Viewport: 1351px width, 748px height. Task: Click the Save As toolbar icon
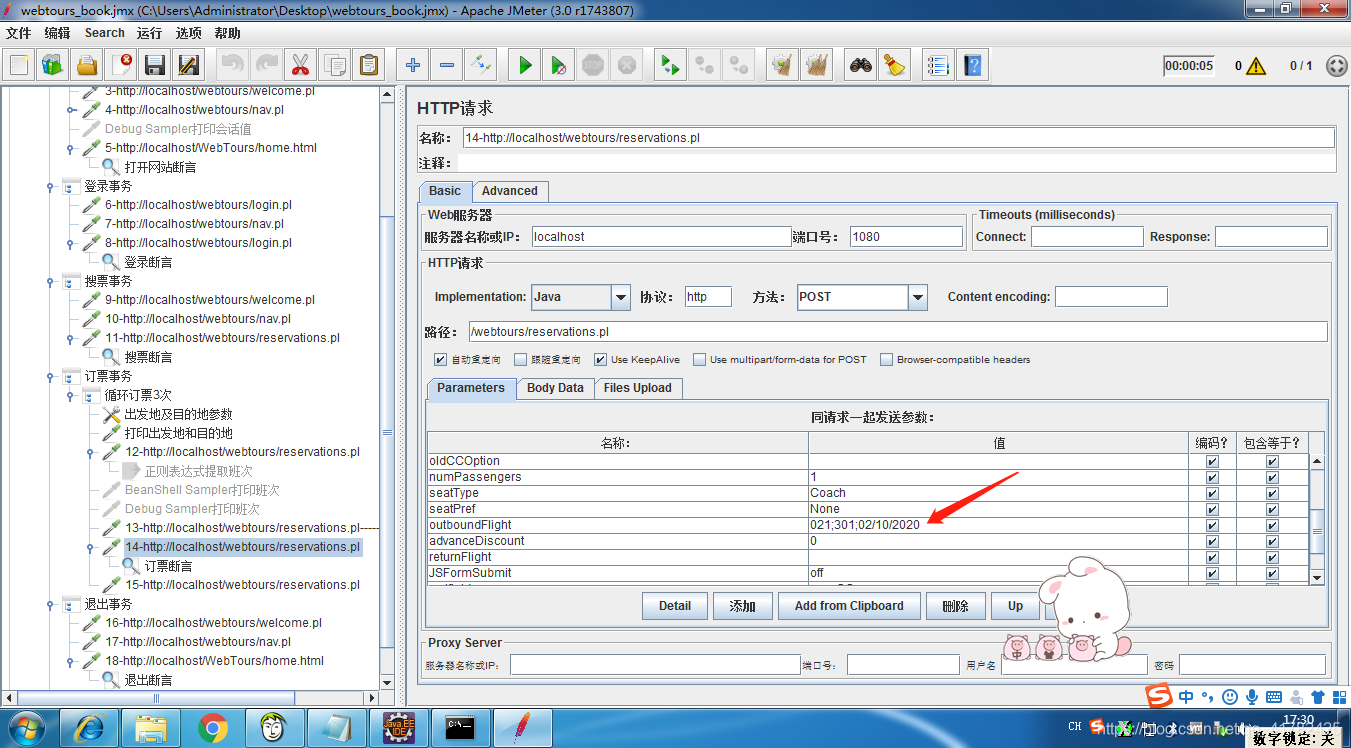point(188,66)
